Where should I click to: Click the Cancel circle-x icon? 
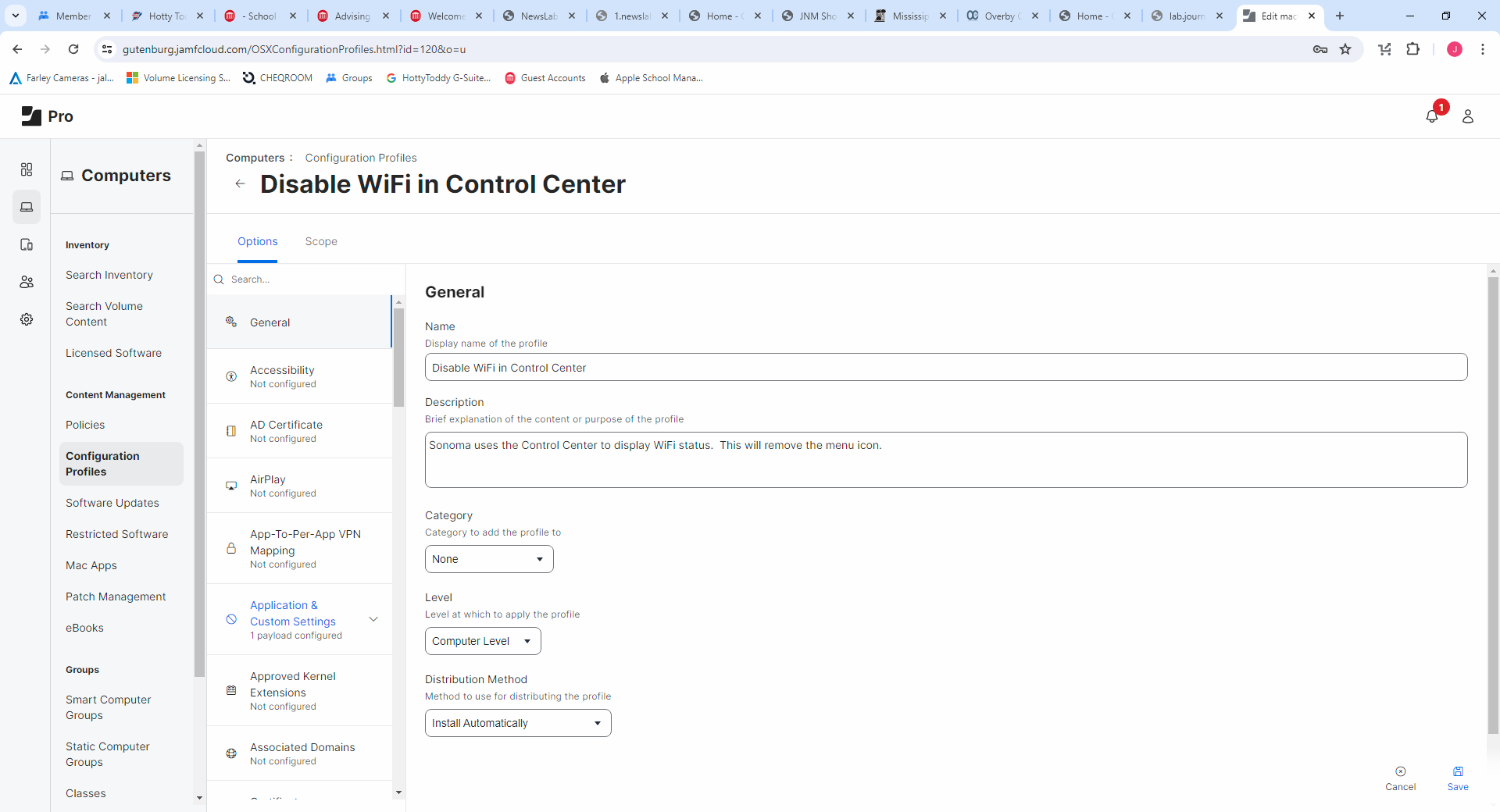click(x=1400, y=771)
